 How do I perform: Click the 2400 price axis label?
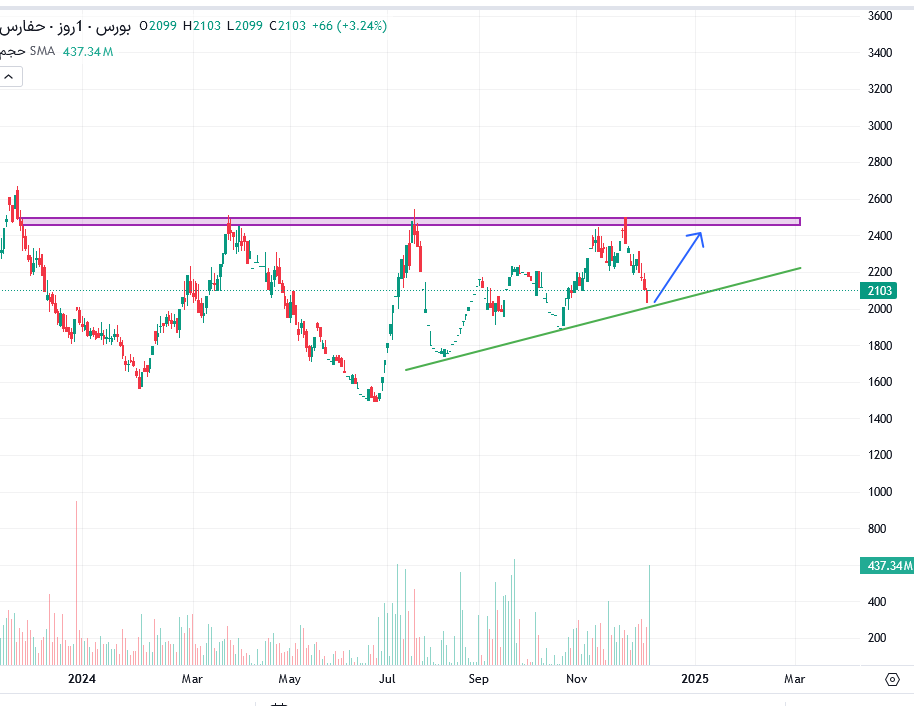click(880, 236)
